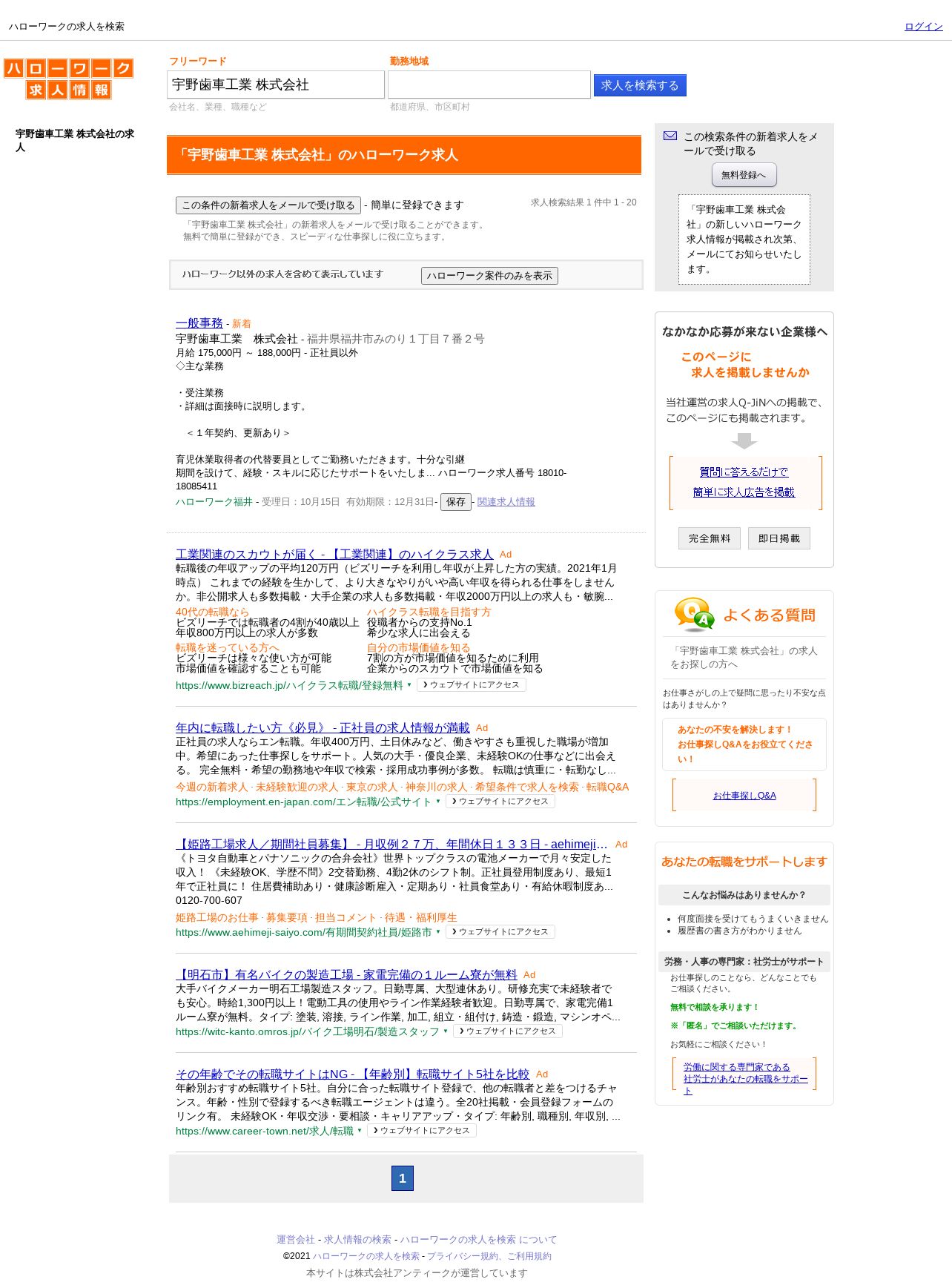Click 未経験歓迎の求人 sublink
Image resolution: width=952 pixels, height=1288 pixels.
click(297, 787)
